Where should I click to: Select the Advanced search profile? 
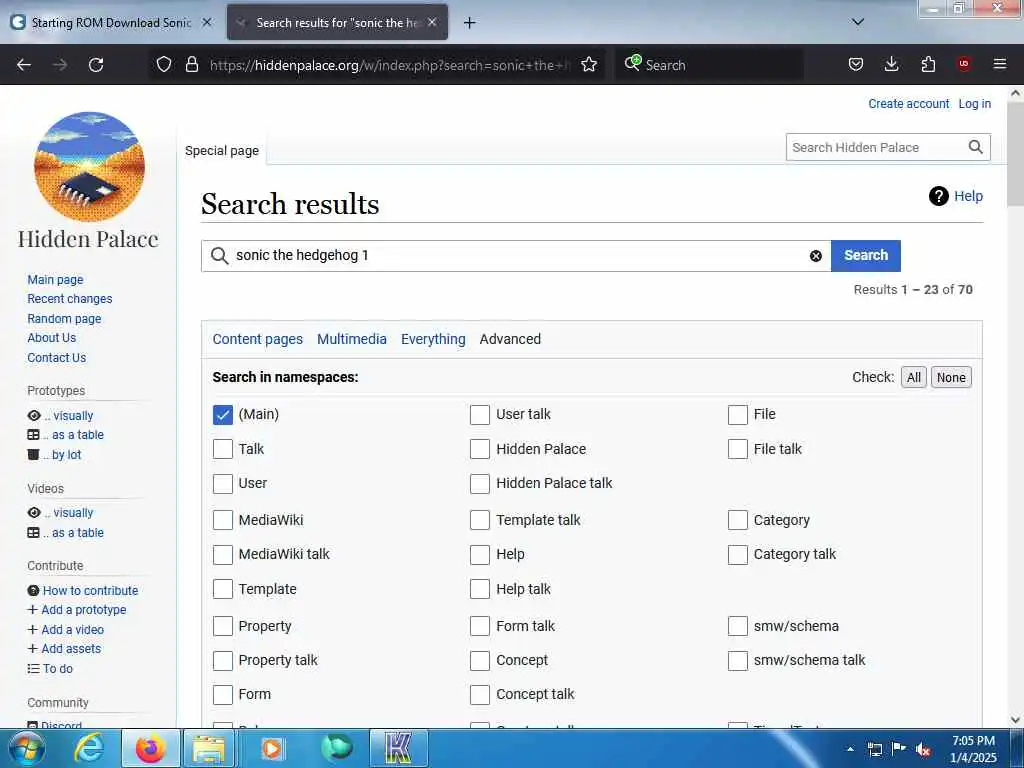coord(510,340)
